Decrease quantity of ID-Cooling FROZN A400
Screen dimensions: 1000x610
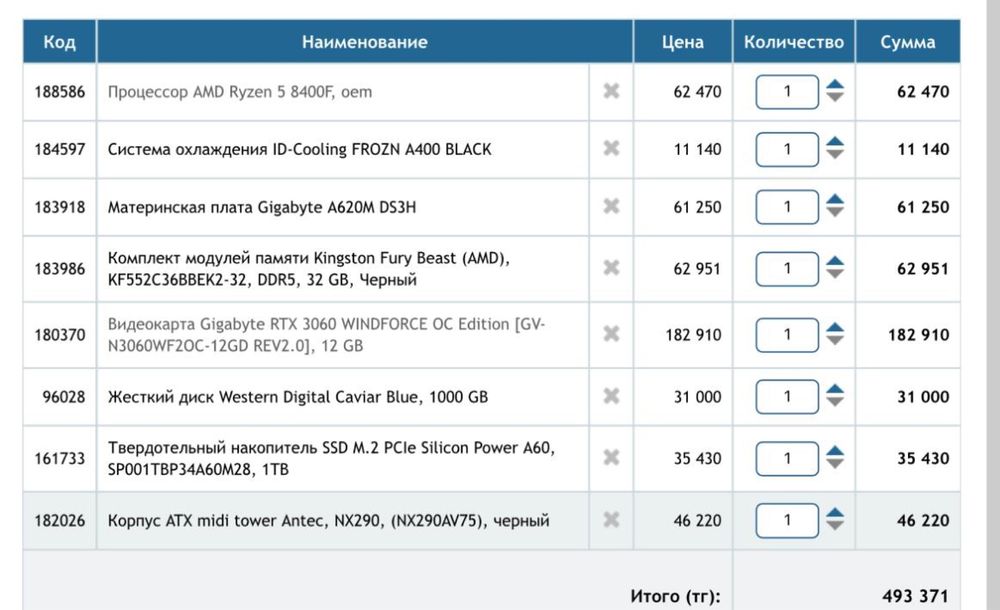point(835,154)
